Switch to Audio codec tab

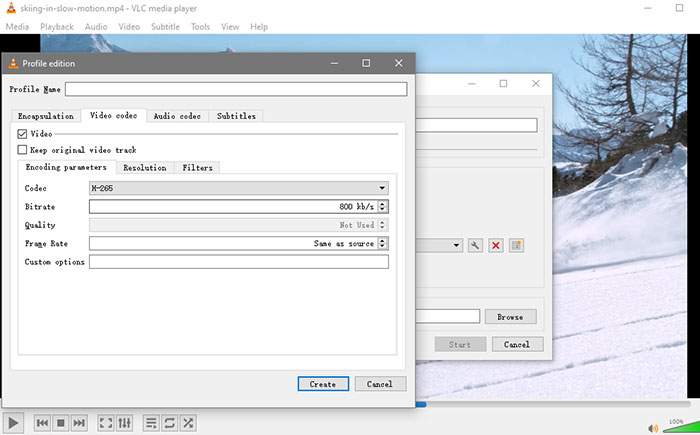(x=177, y=116)
